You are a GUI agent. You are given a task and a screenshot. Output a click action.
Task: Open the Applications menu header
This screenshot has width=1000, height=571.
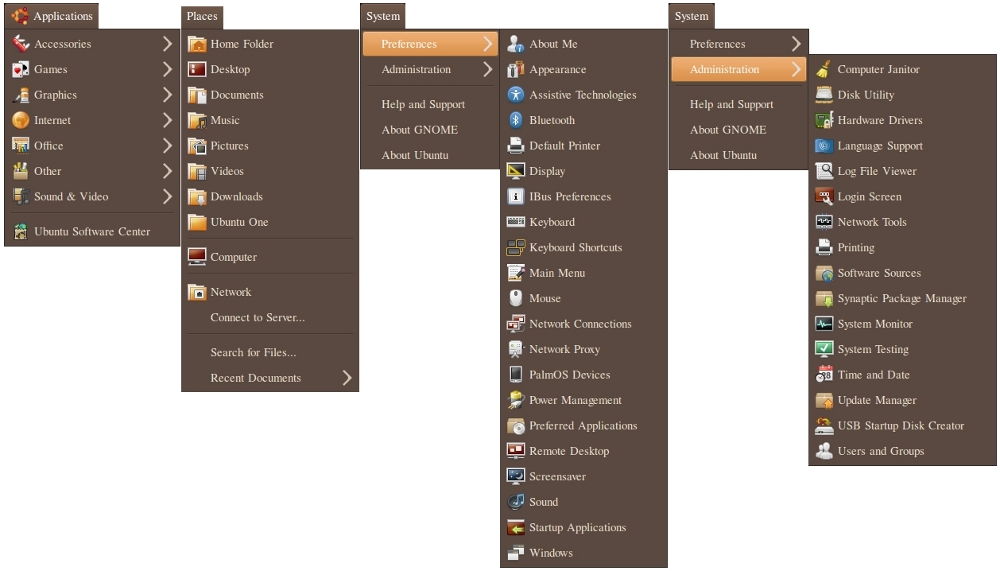pos(52,16)
